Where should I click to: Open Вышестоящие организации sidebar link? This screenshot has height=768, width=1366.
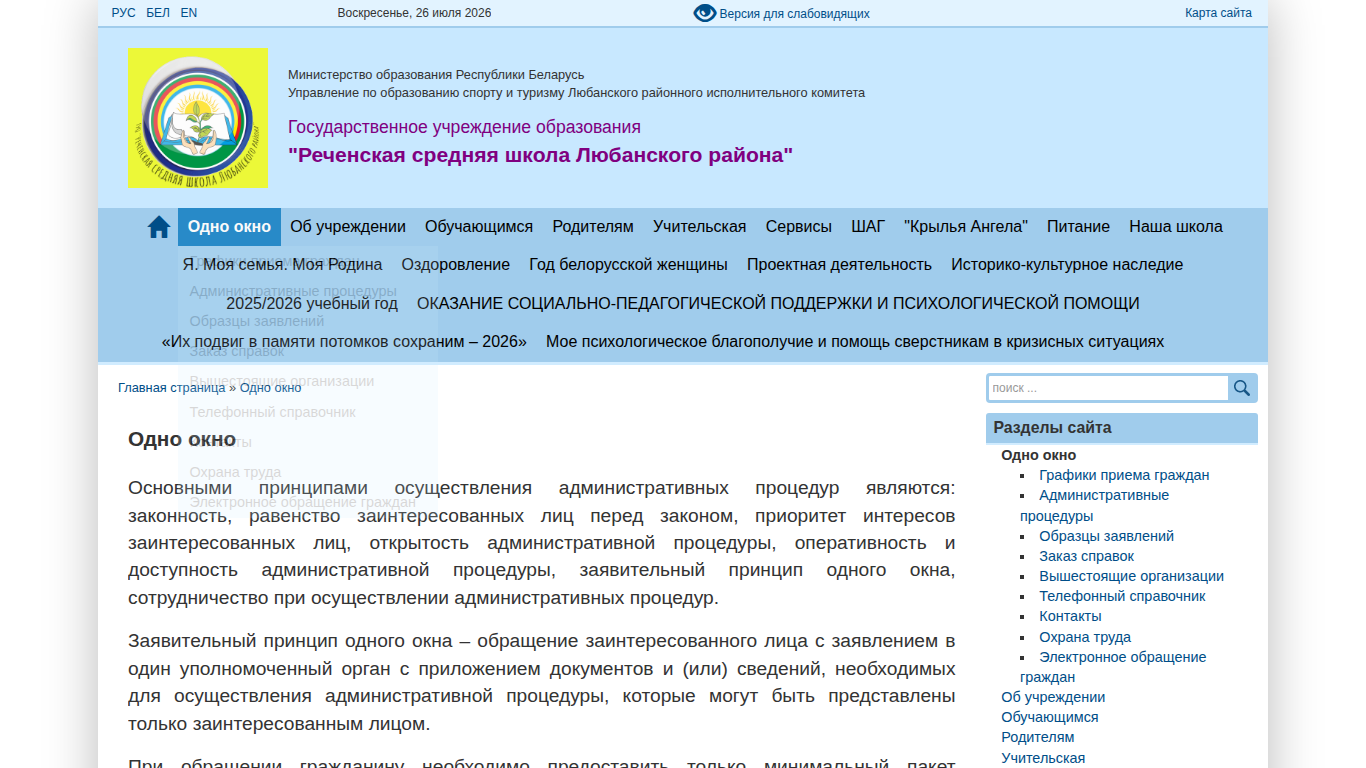(x=1131, y=576)
